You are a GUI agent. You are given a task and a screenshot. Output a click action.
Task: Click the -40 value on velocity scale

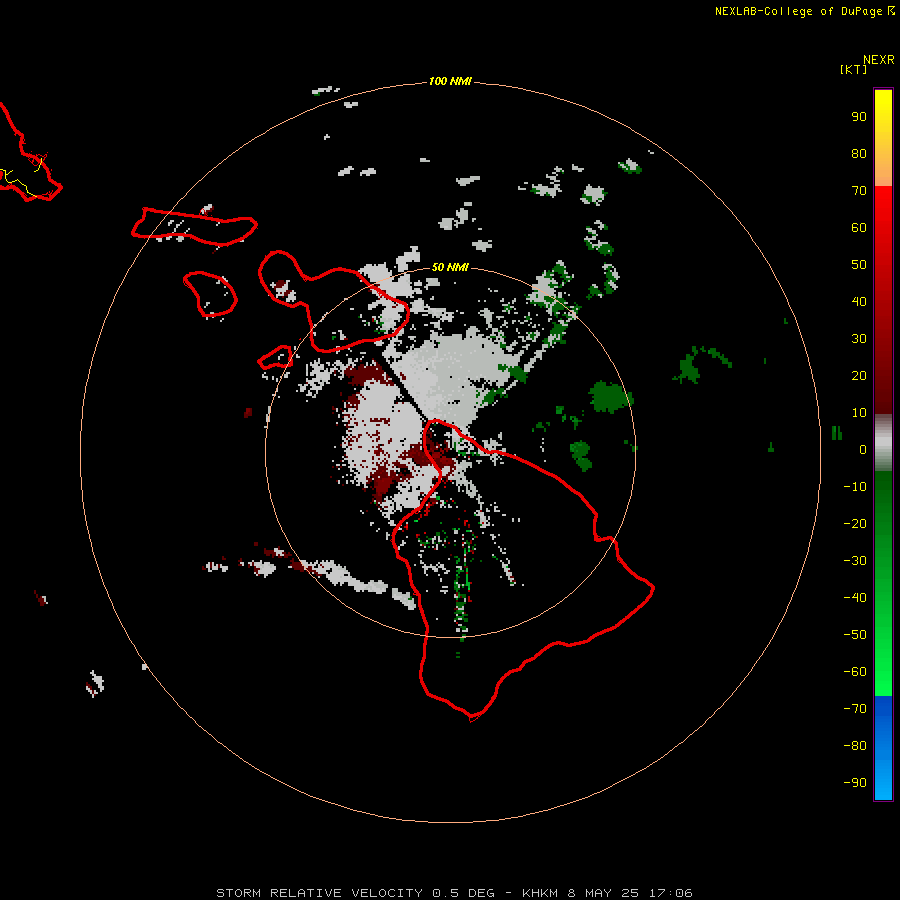point(855,598)
